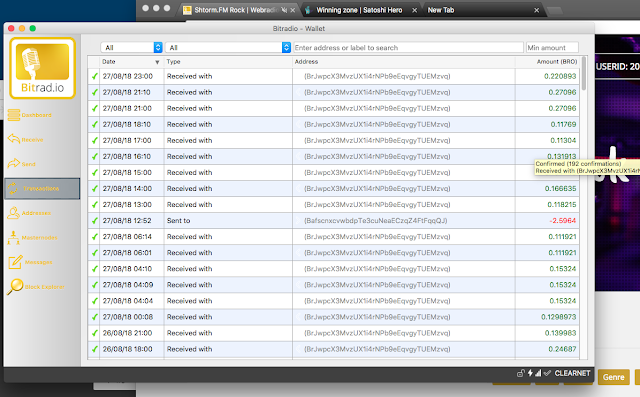Open the Masternodes page

(x=32, y=237)
